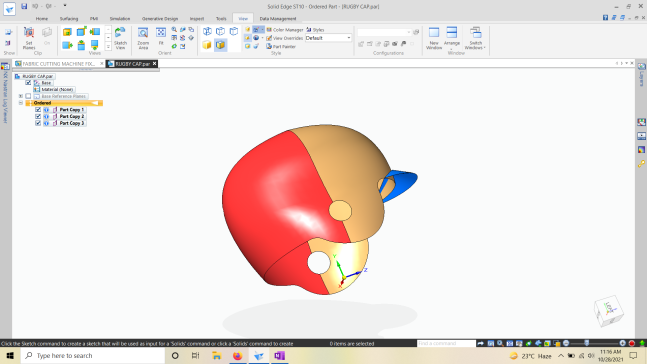Open File Explorer from the taskbar
The height and width of the screenshot is (364, 647).
pyautogui.click(x=217, y=355)
